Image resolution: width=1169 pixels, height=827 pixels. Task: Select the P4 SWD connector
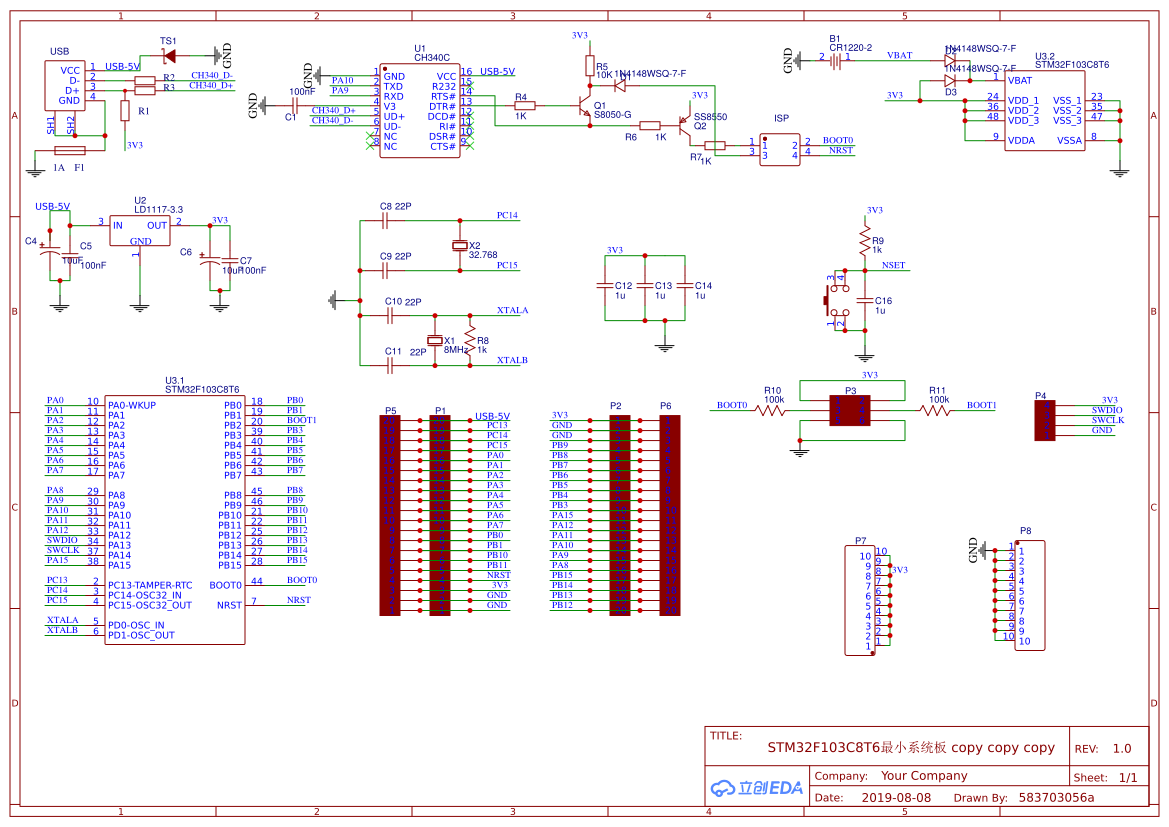coord(1043,420)
